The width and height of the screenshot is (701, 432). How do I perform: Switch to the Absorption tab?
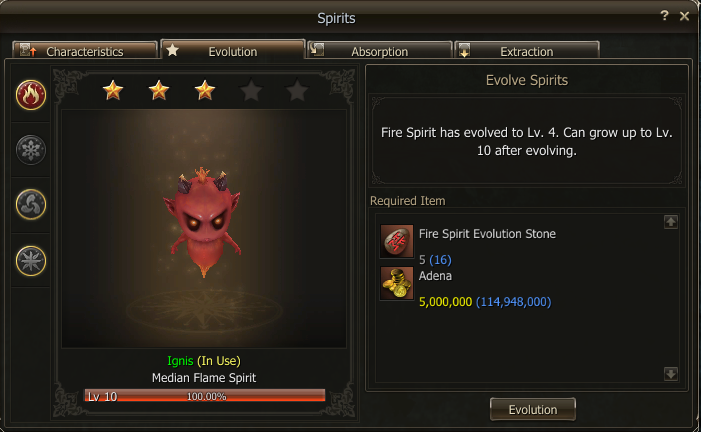coord(380,51)
